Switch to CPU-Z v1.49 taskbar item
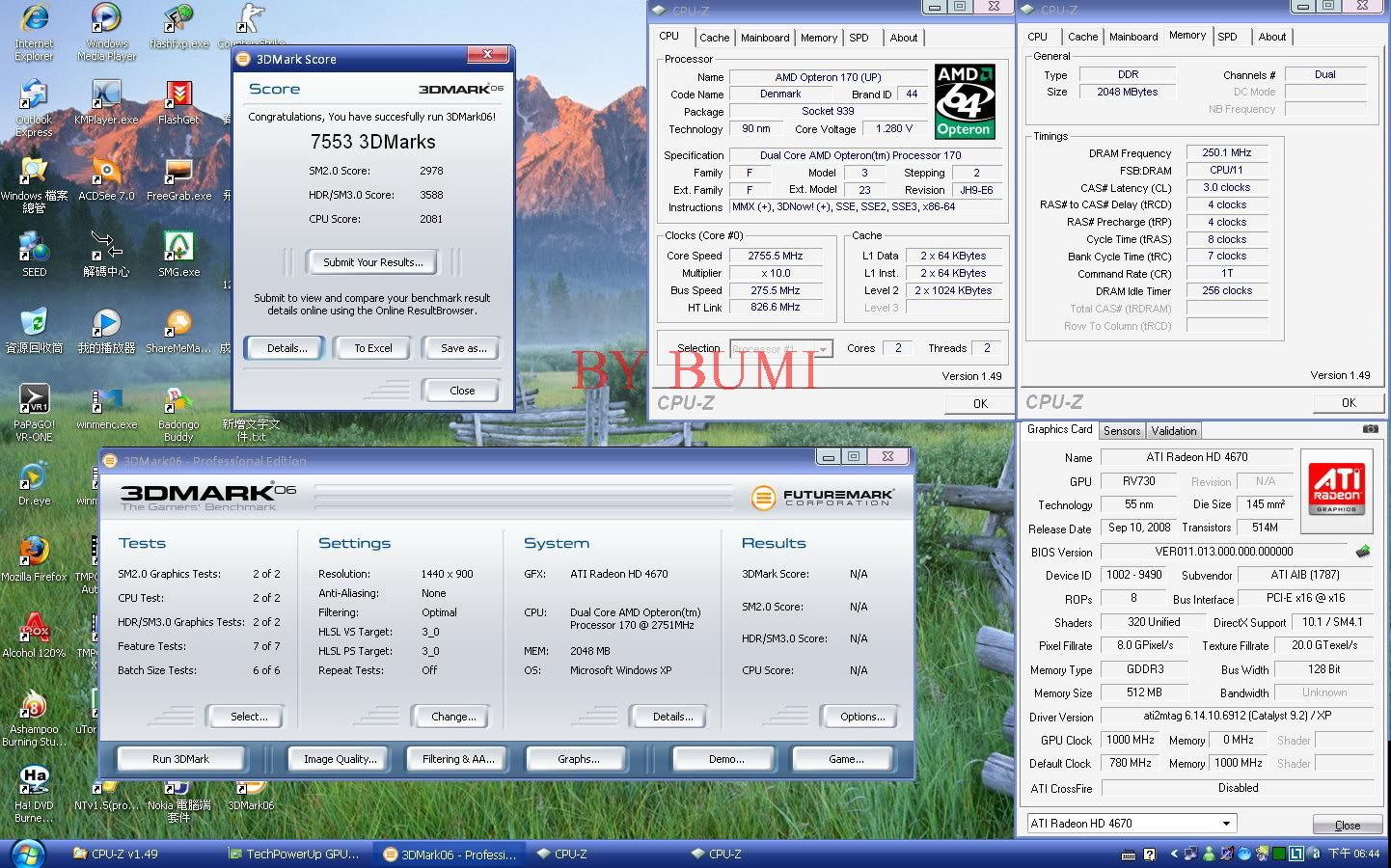 click(x=140, y=854)
